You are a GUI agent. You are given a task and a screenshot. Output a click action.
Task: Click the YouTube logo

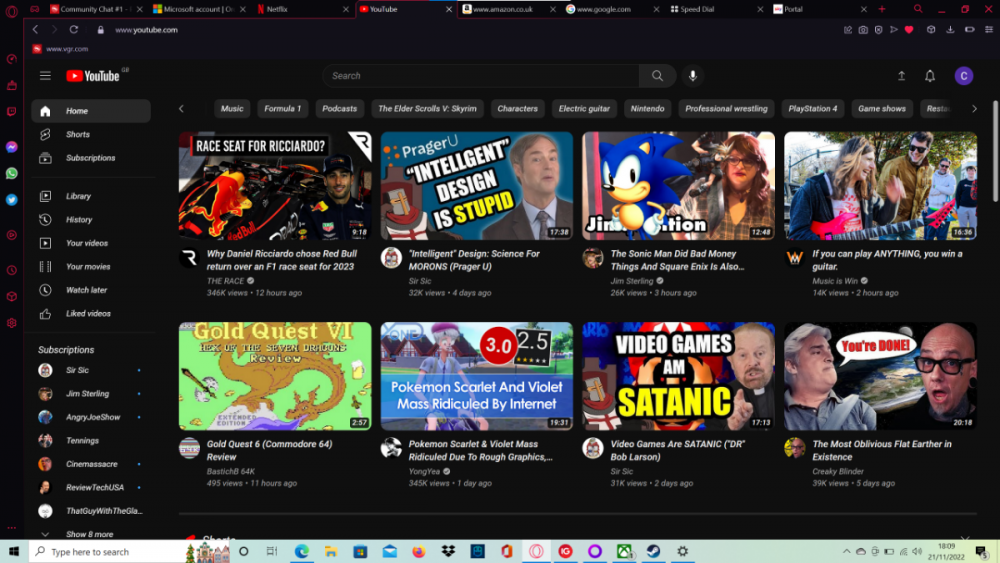click(x=93, y=76)
